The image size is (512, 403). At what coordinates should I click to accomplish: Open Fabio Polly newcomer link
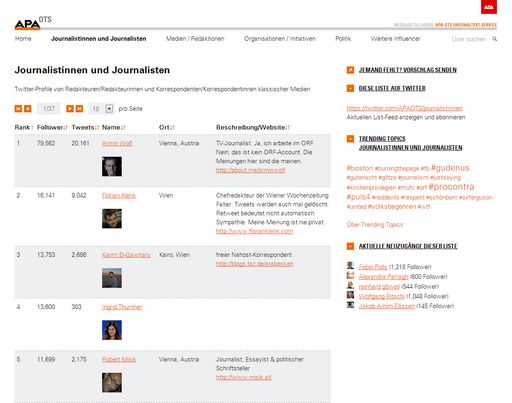373,267
